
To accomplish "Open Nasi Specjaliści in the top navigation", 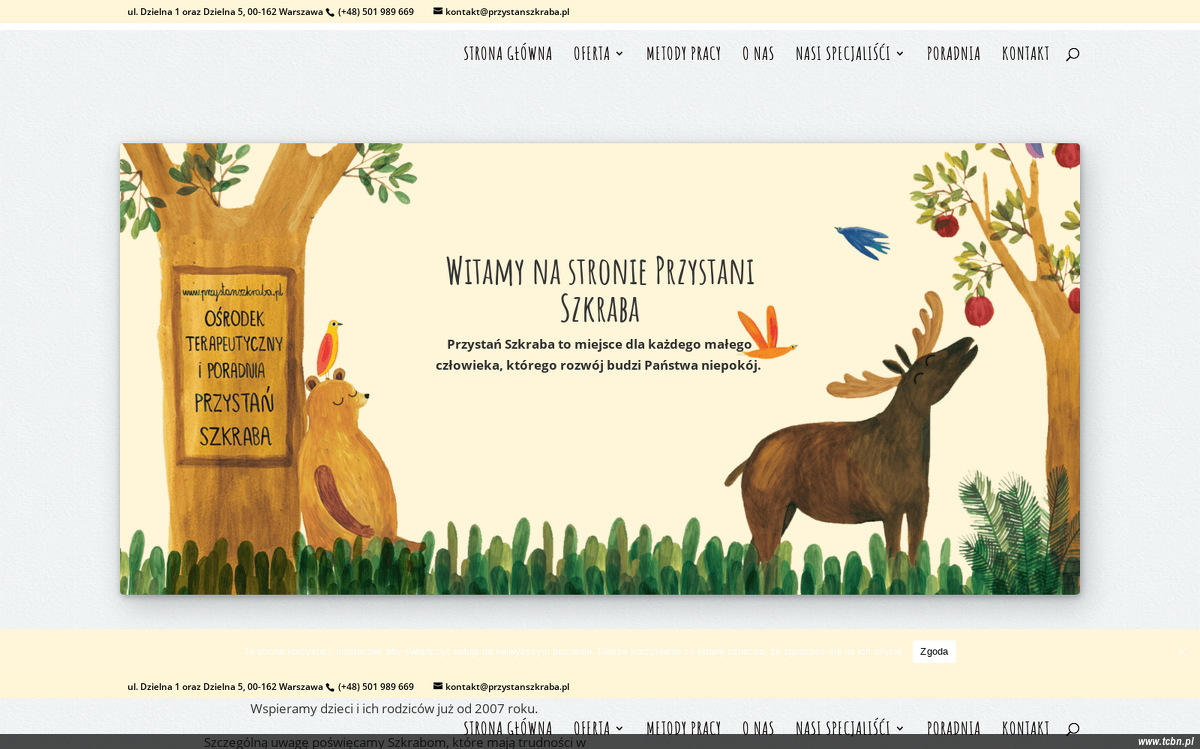I will tap(843, 54).
